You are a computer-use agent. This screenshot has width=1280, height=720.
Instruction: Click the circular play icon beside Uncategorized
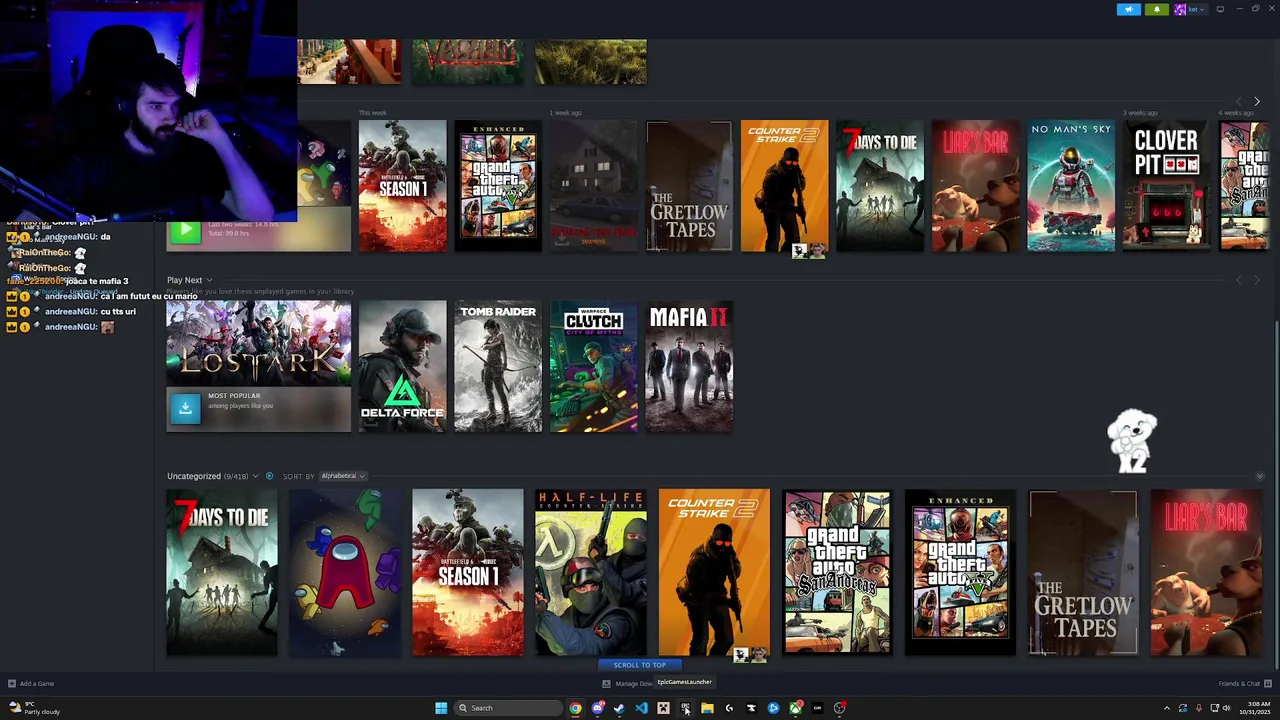point(269,476)
